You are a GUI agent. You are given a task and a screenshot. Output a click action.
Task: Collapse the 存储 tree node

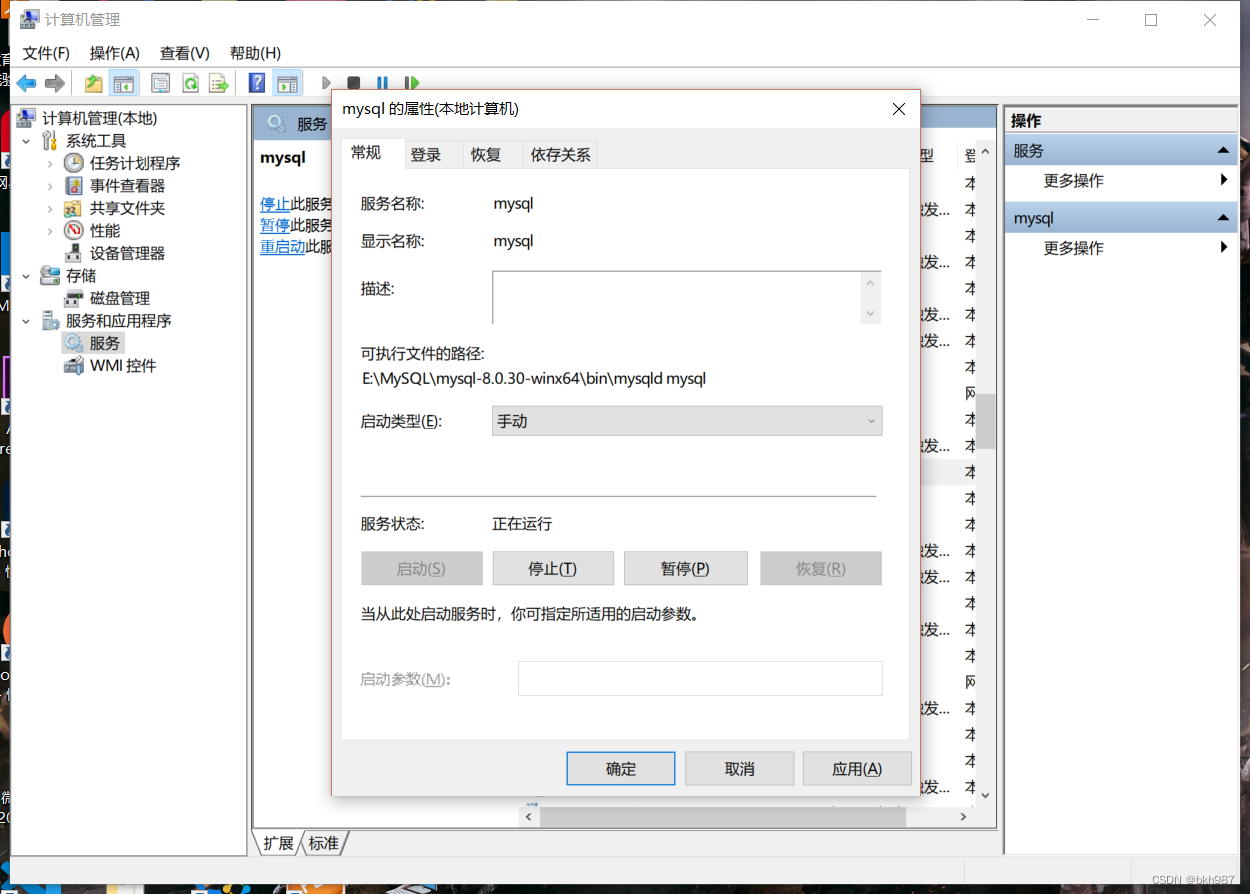tap(27, 276)
